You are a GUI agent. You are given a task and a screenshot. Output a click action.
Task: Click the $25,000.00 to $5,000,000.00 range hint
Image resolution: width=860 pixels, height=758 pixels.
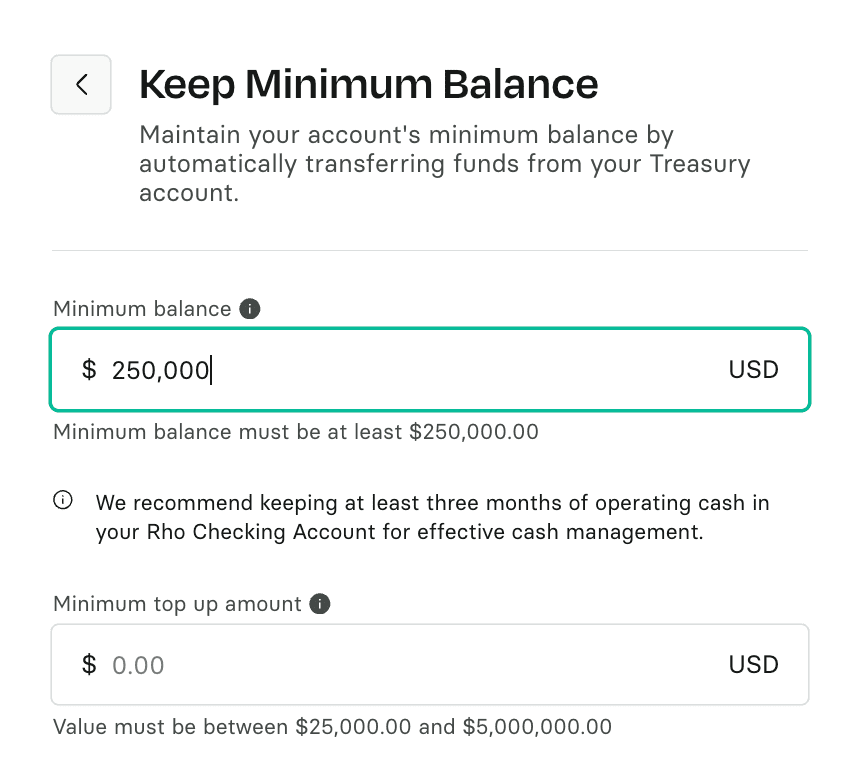[332, 726]
